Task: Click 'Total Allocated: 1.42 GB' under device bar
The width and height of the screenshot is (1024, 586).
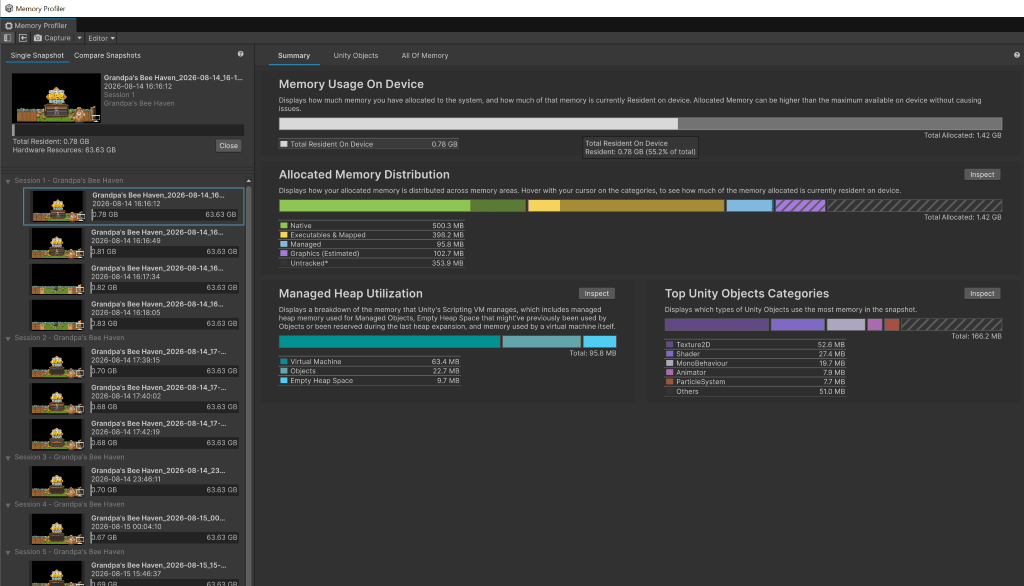Action: pyautogui.click(x=962, y=135)
